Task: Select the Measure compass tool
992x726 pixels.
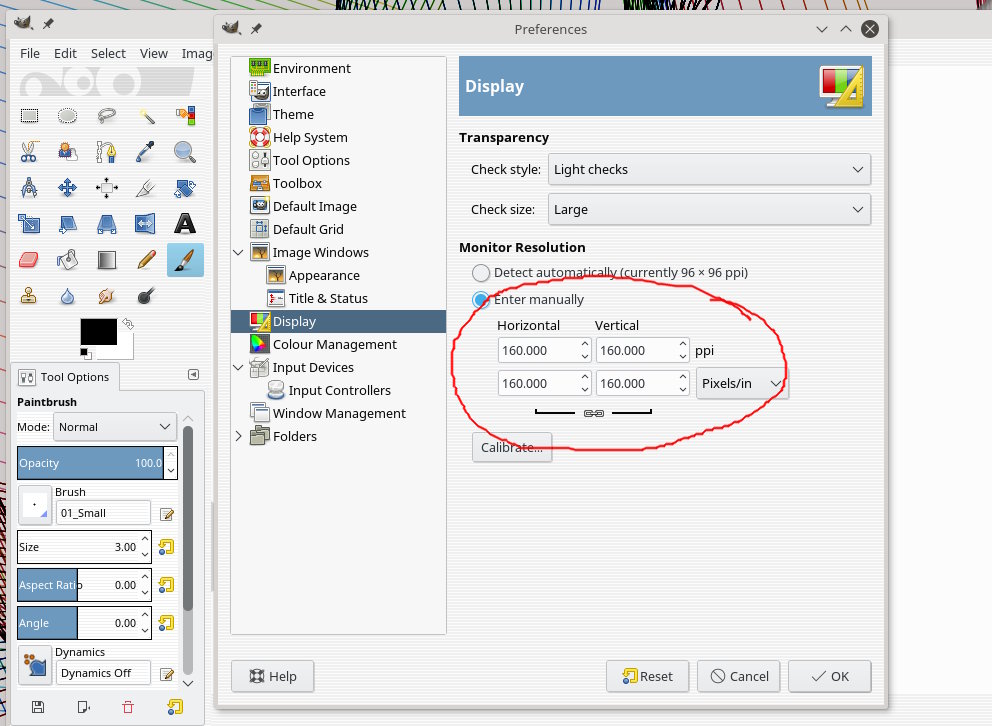Action: [x=29, y=188]
